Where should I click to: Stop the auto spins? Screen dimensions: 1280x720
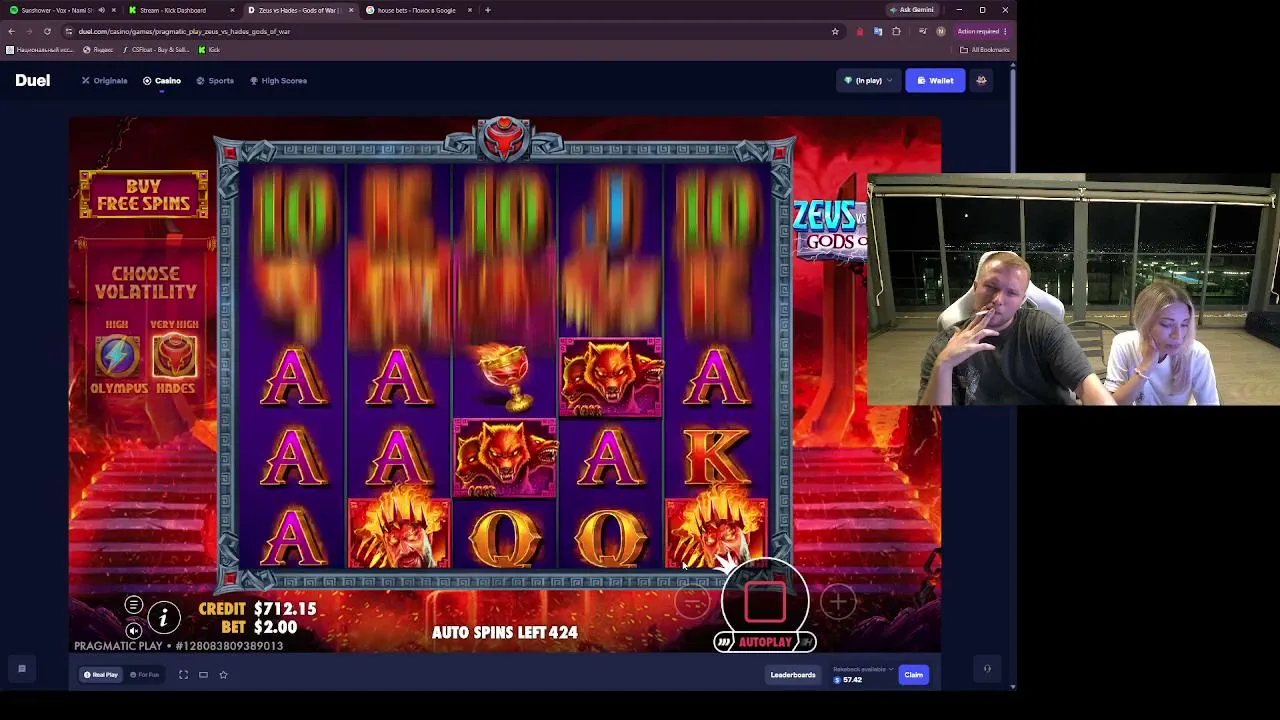pyautogui.click(x=765, y=602)
